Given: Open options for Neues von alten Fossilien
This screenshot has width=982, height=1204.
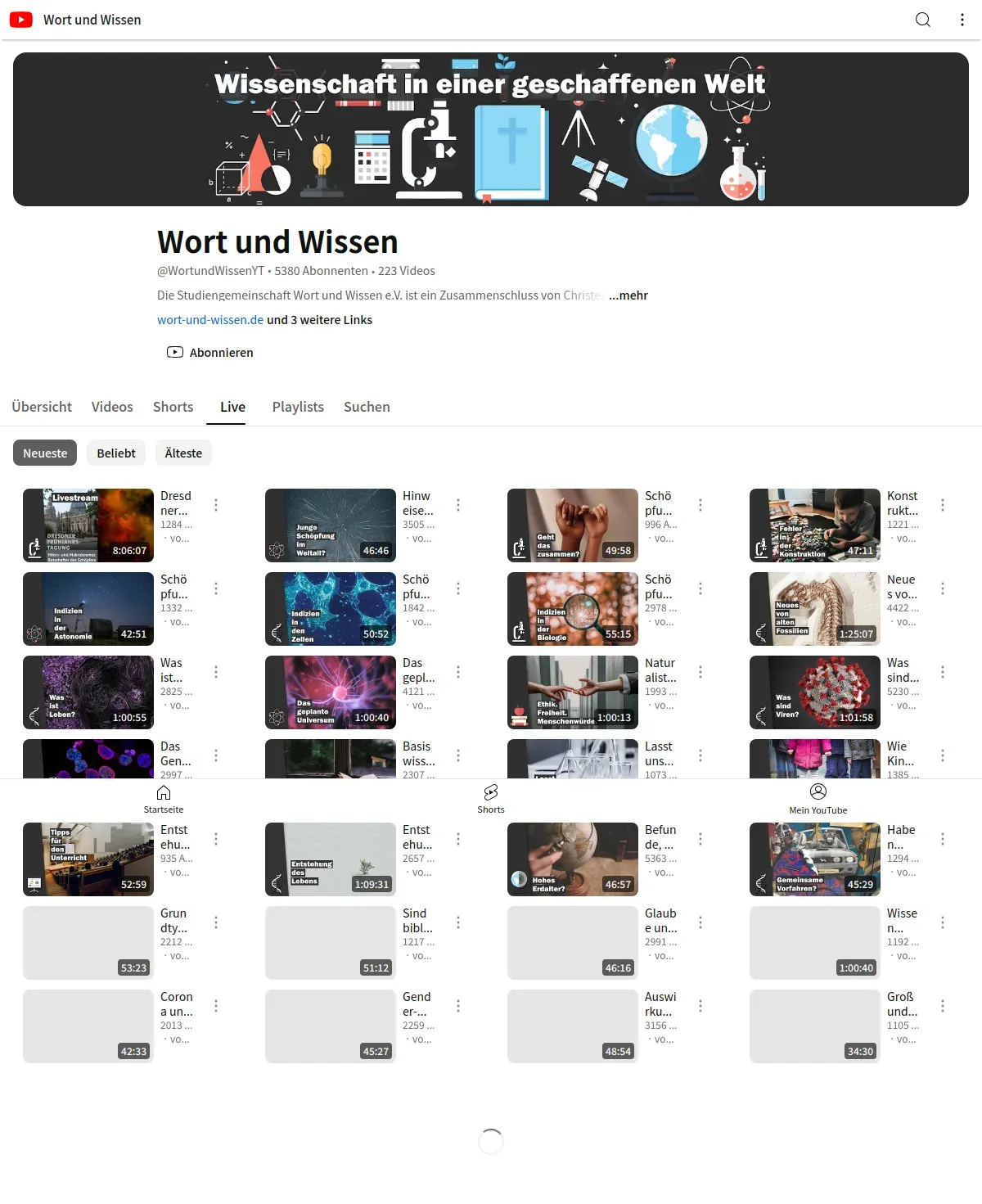Looking at the screenshot, I should coord(943,588).
